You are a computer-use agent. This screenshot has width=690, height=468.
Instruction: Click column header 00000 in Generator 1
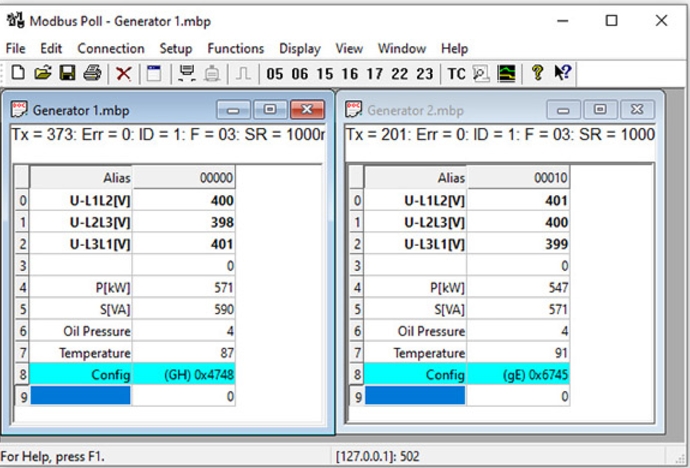click(184, 178)
